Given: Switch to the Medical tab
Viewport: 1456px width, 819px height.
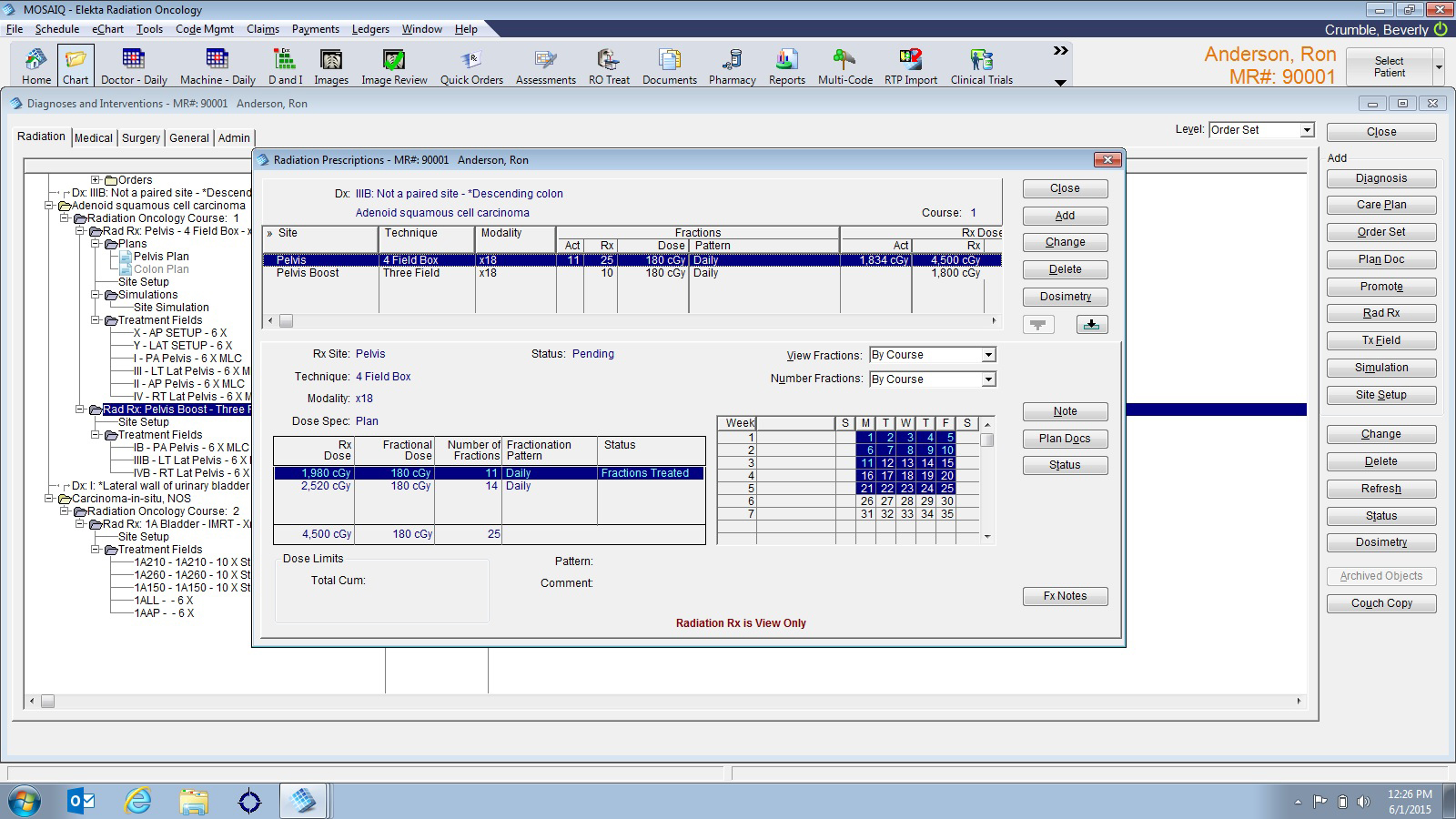Looking at the screenshot, I should (x=94, y=138).
